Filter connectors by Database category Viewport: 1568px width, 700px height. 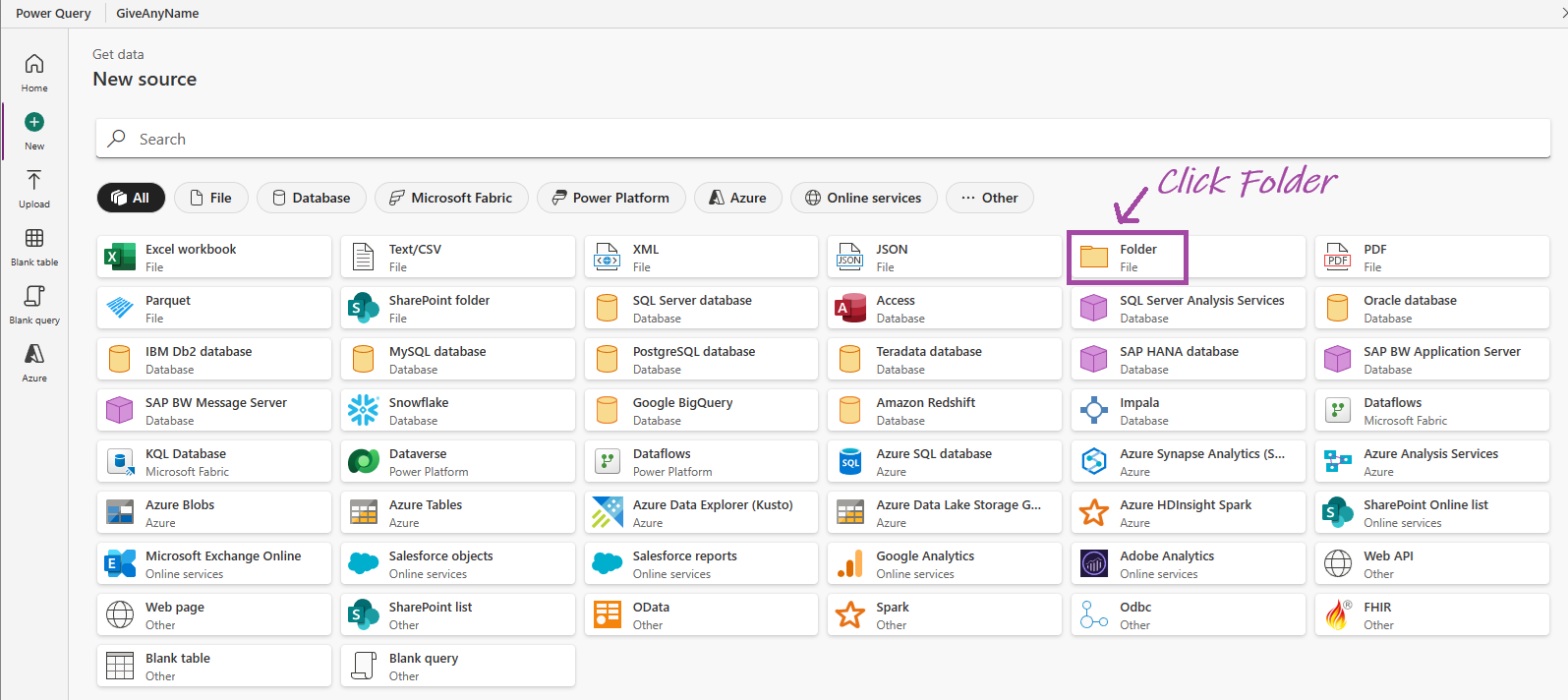(312, 198)
